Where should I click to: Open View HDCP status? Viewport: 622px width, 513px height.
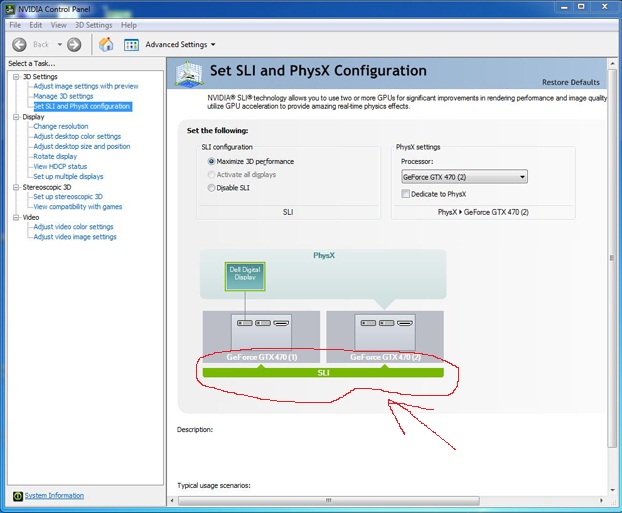[x=60, y=167]
